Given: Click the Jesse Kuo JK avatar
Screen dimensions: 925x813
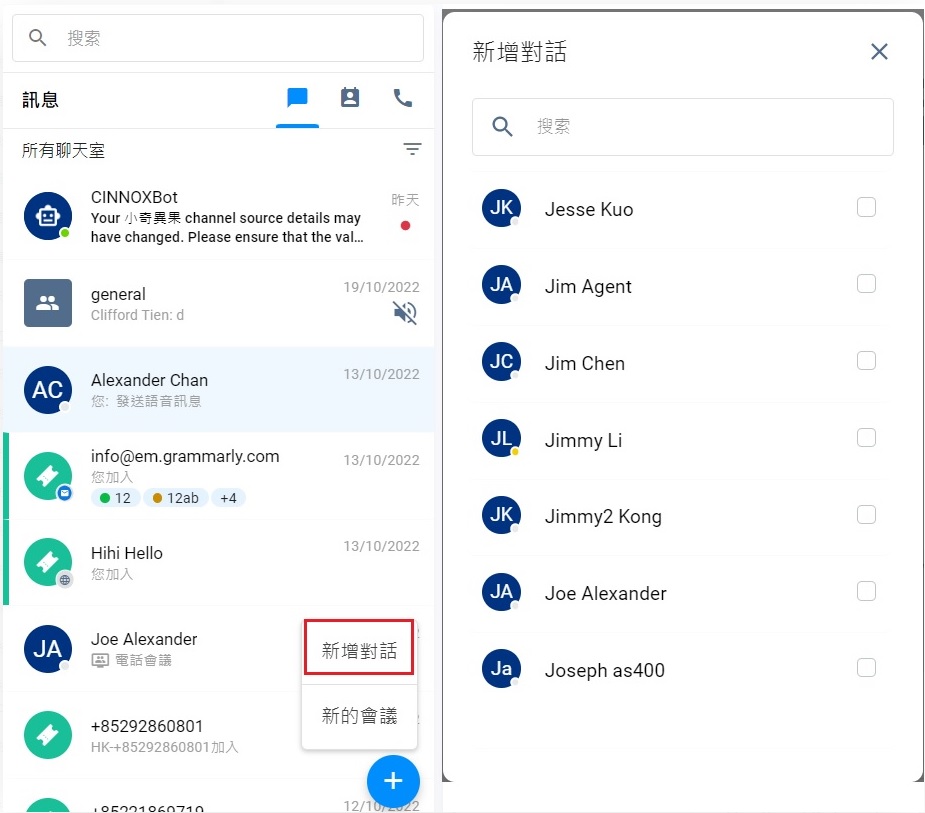Looking at the screenshot, I should tap(501, 208).
